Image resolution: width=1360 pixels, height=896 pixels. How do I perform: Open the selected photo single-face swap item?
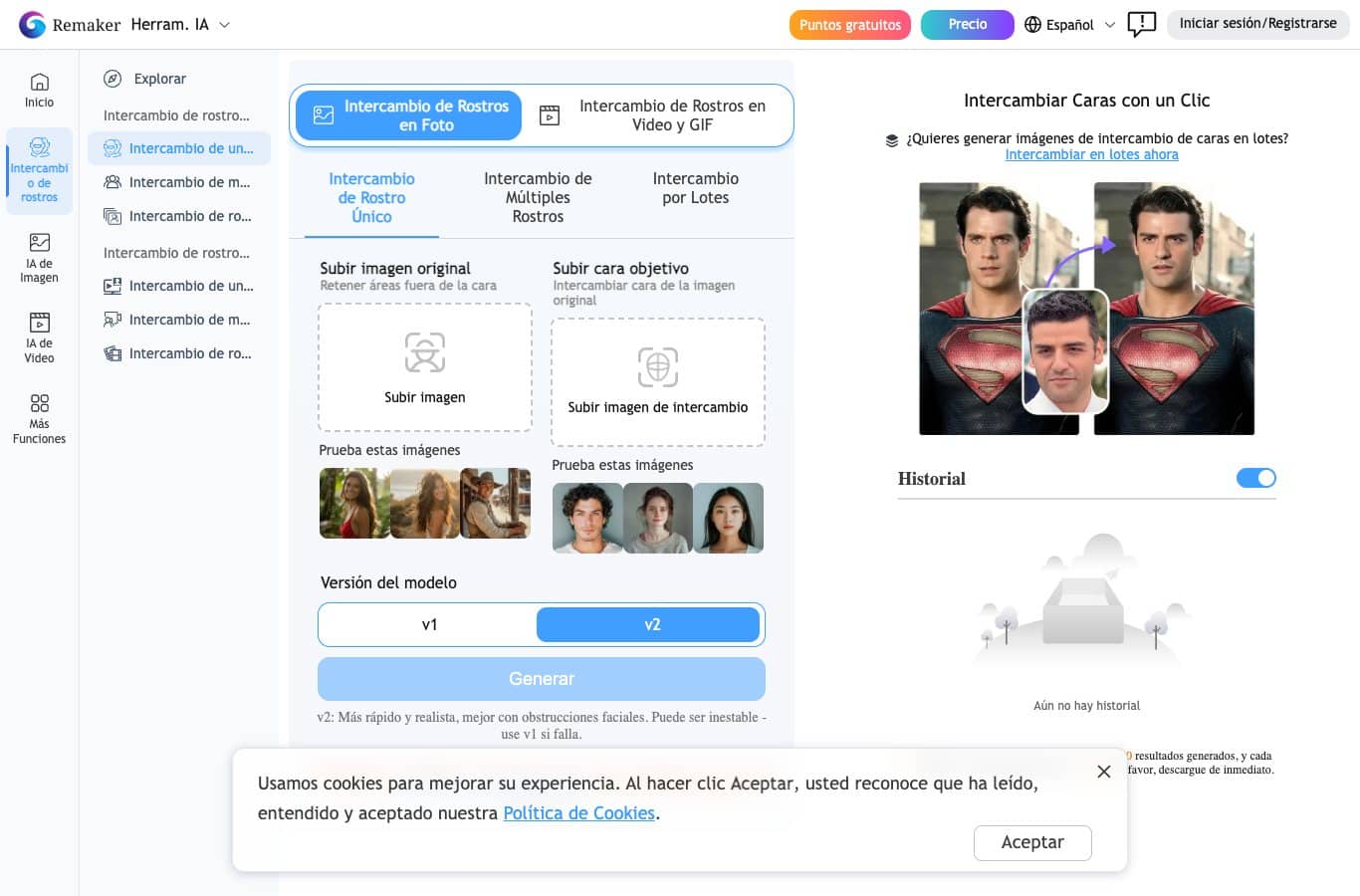pyautogui.click(x=179, y=148)
